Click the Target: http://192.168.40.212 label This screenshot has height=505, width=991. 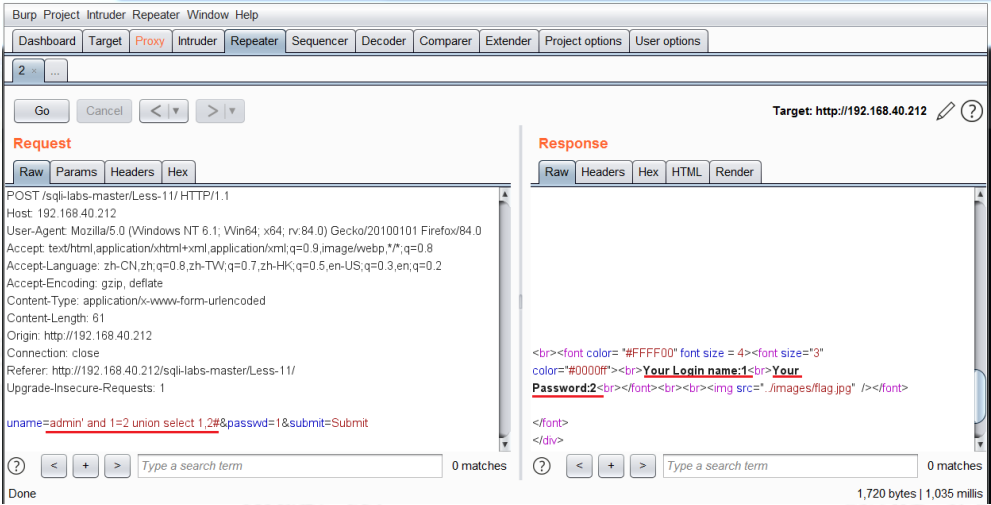(849, 111)
